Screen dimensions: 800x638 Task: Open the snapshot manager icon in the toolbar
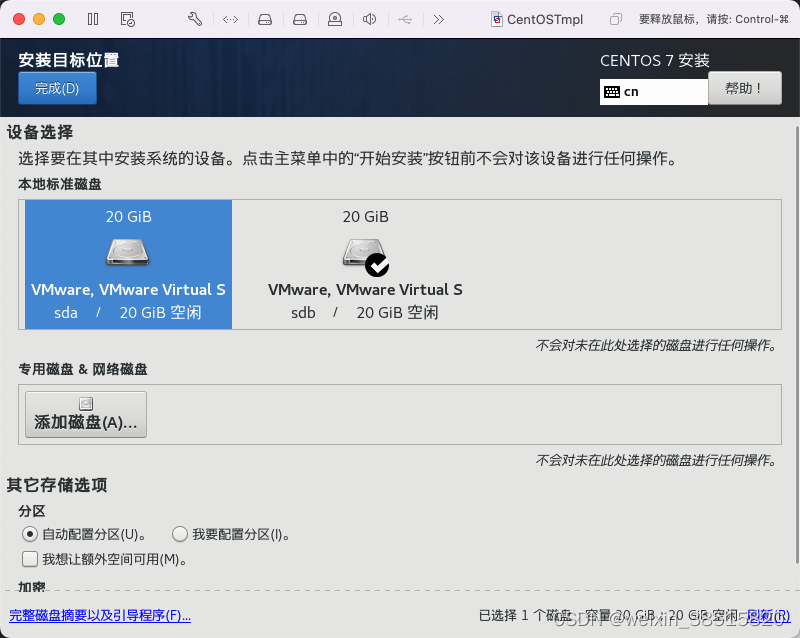click(128, 19)
